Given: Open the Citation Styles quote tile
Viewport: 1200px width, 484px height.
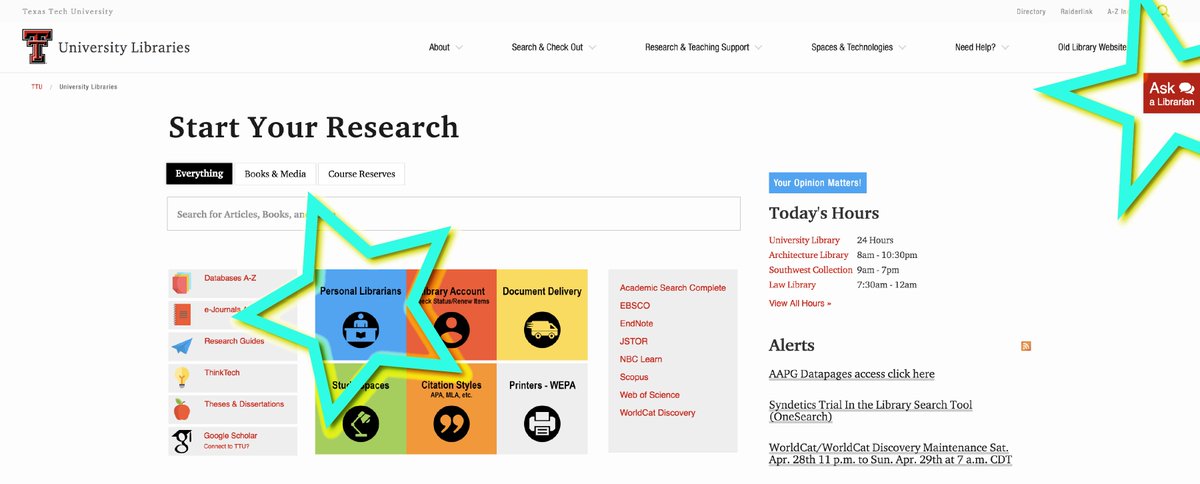Looking at the screenshot, I should tap(452, 407).
